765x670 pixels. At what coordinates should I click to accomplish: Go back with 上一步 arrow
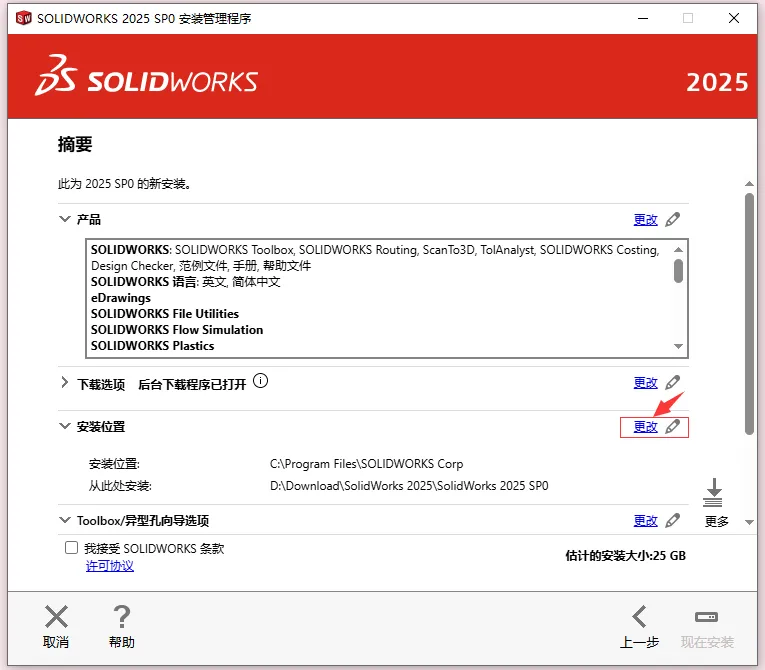pyautogui.click(x=639, y=616)
